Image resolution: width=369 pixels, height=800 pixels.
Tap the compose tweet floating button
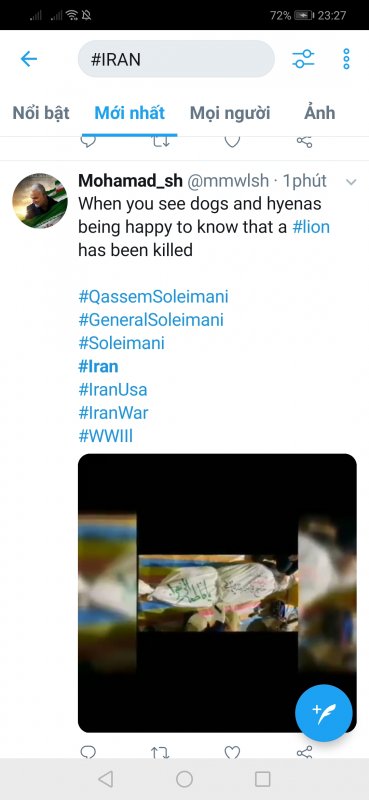324,713
